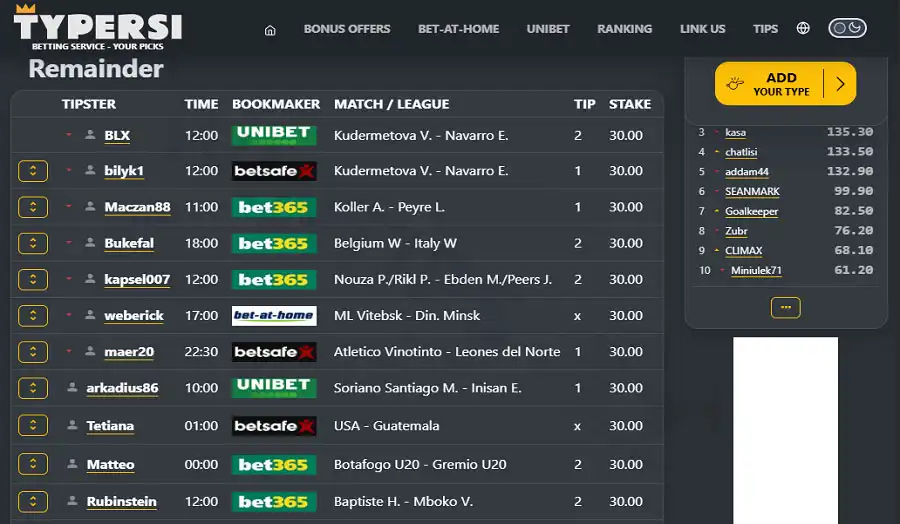900x524 pixels.
Task: Select match USA - Guatemala
Action: click(386, 426)
